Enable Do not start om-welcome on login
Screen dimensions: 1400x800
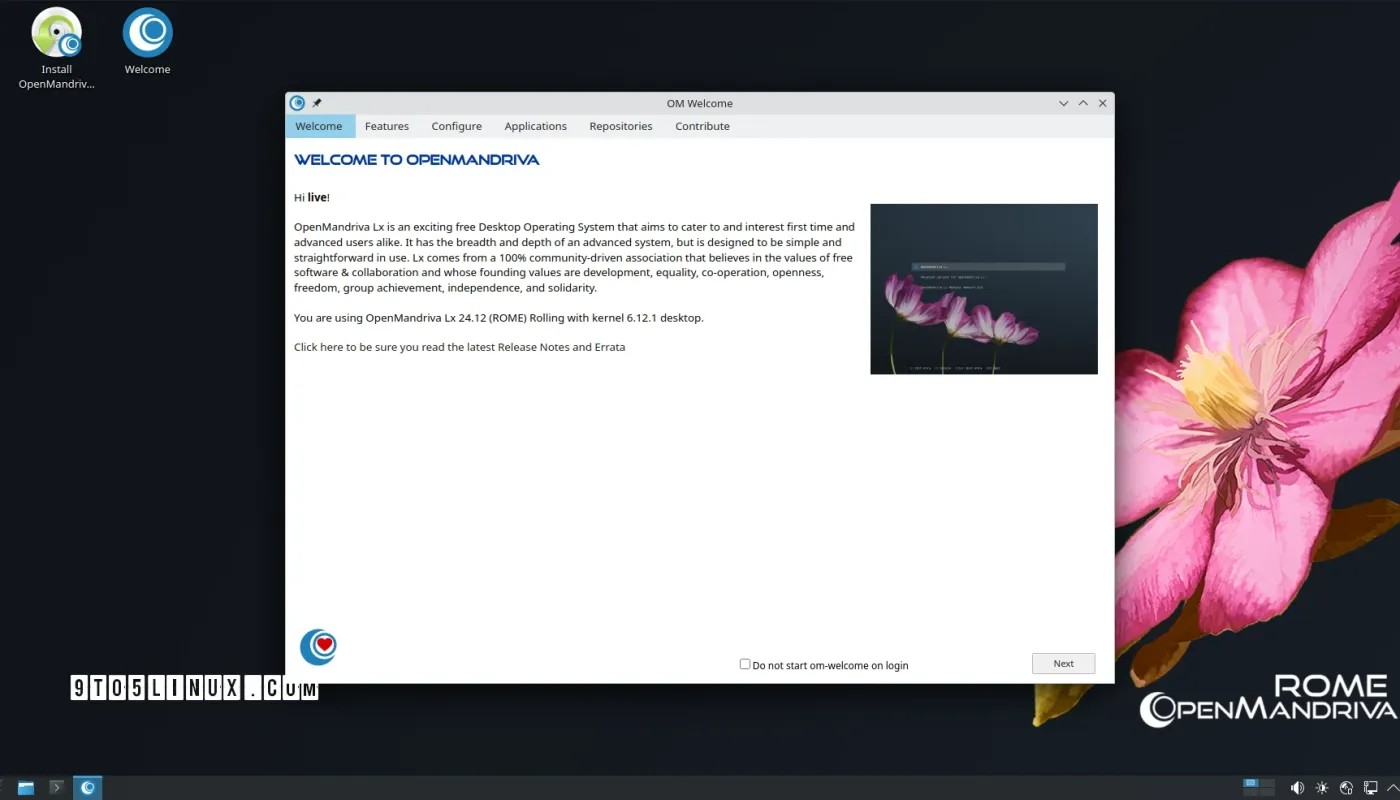[x=745, y=664]
